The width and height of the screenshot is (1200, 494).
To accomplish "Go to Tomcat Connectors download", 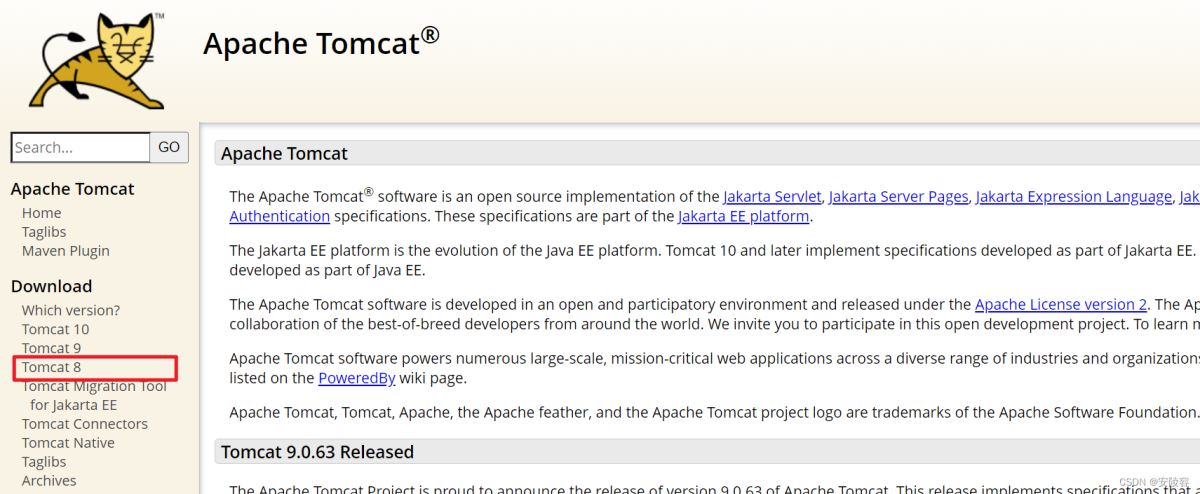I will click(84, 424).
